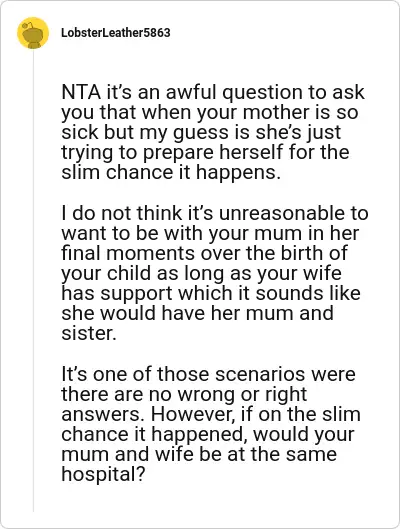
Task: Click the line 'she would have her mum and'
Action: [197, 313]
